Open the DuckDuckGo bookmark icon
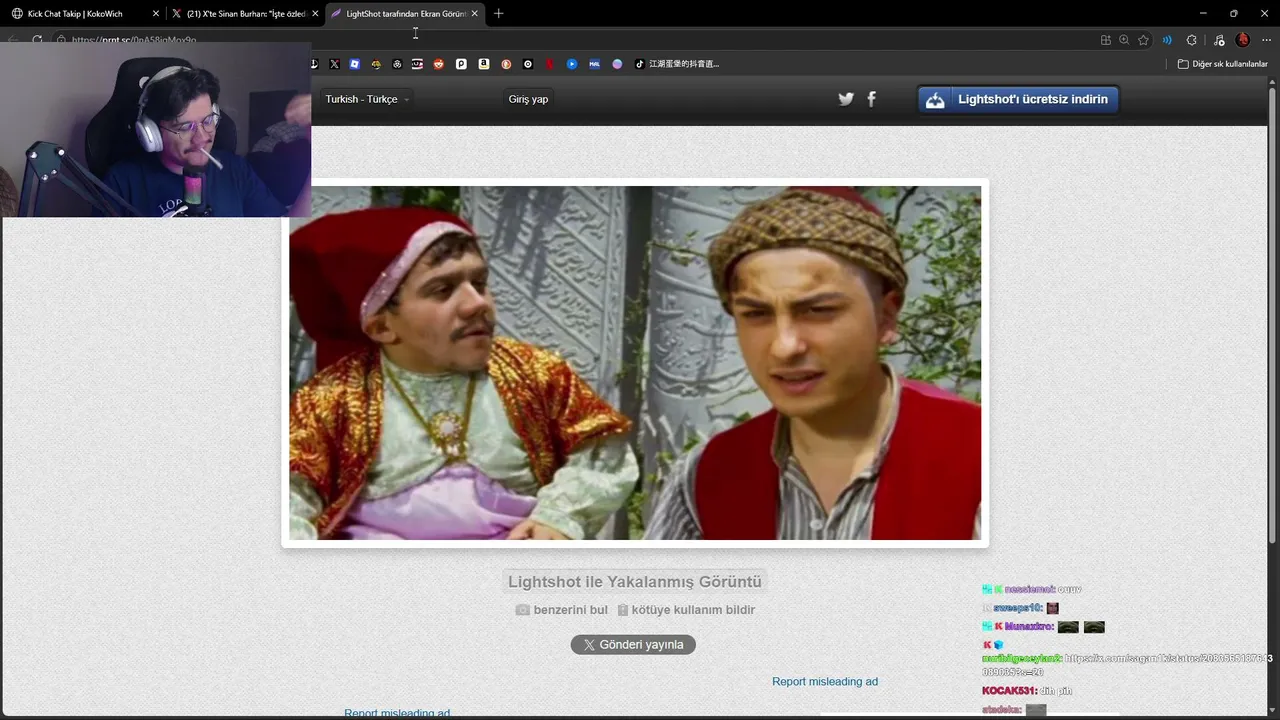Screen dimensions: 1280x720 point(506,64)
